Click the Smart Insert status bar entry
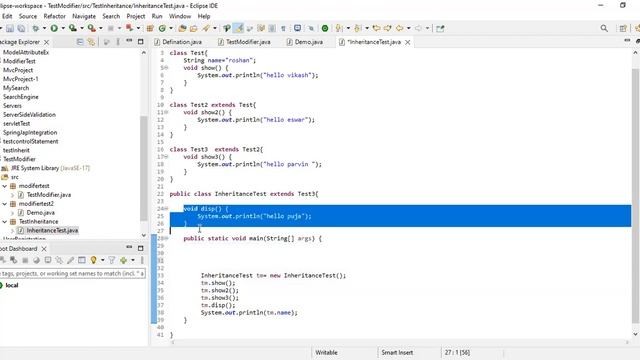The width and height of the screenshot is (640, 360). pyautogui.click(x=397, y=352)
